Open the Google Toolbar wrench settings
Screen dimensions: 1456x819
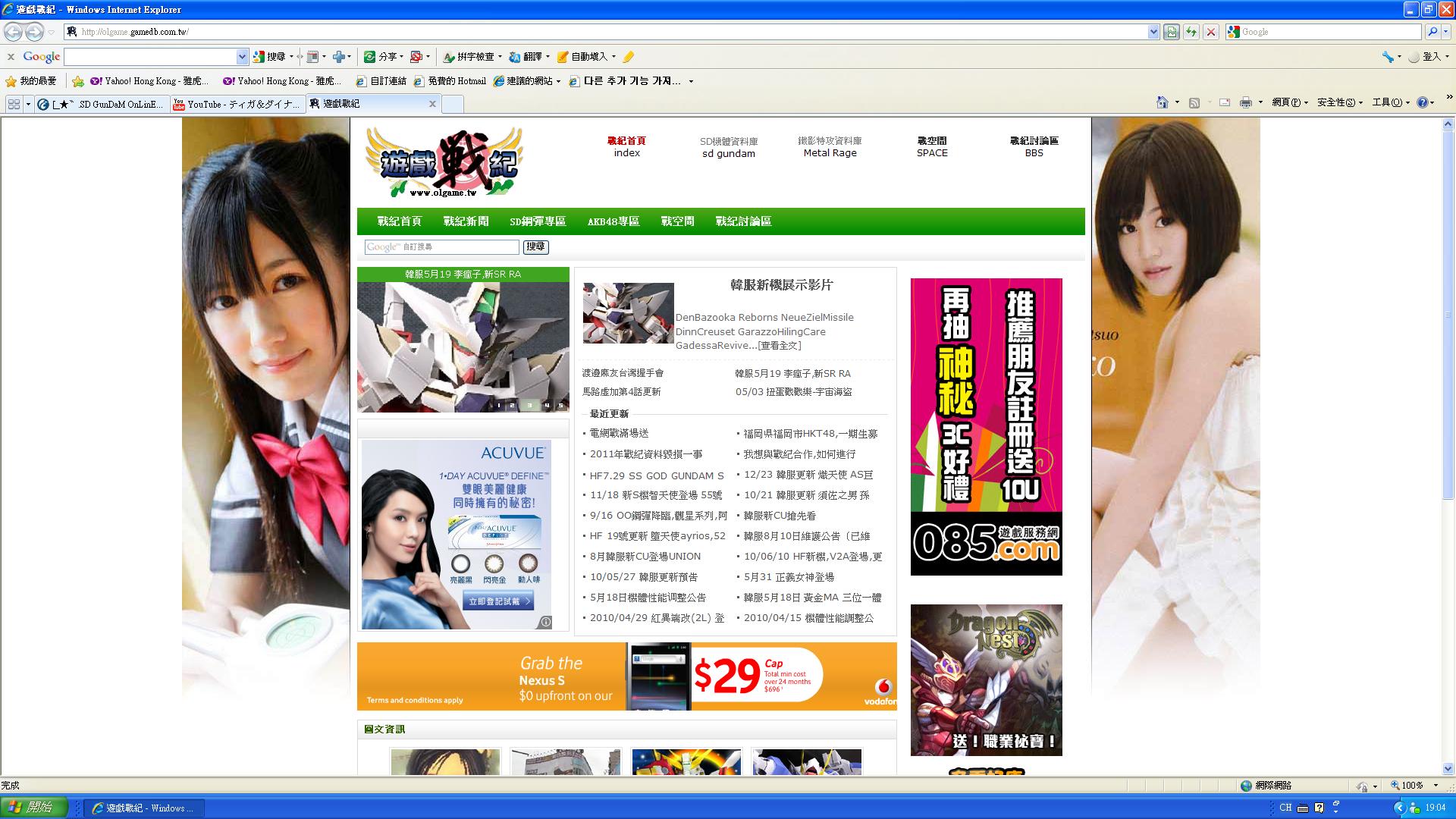1388,57
